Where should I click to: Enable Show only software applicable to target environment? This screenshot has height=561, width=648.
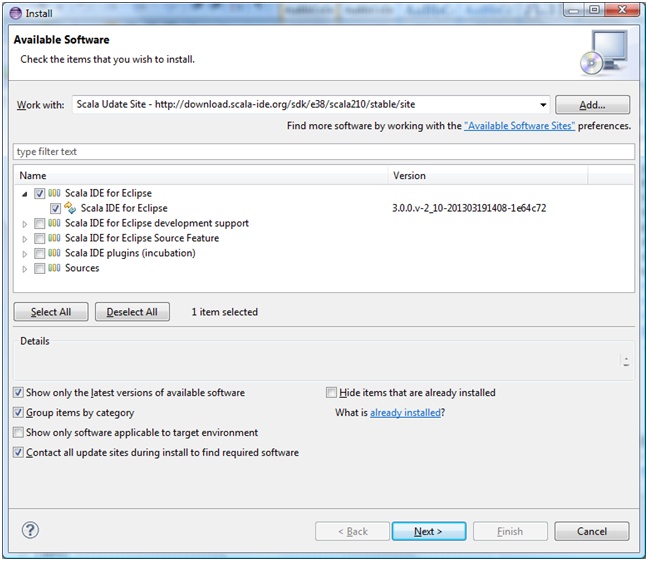coord(18,432)
